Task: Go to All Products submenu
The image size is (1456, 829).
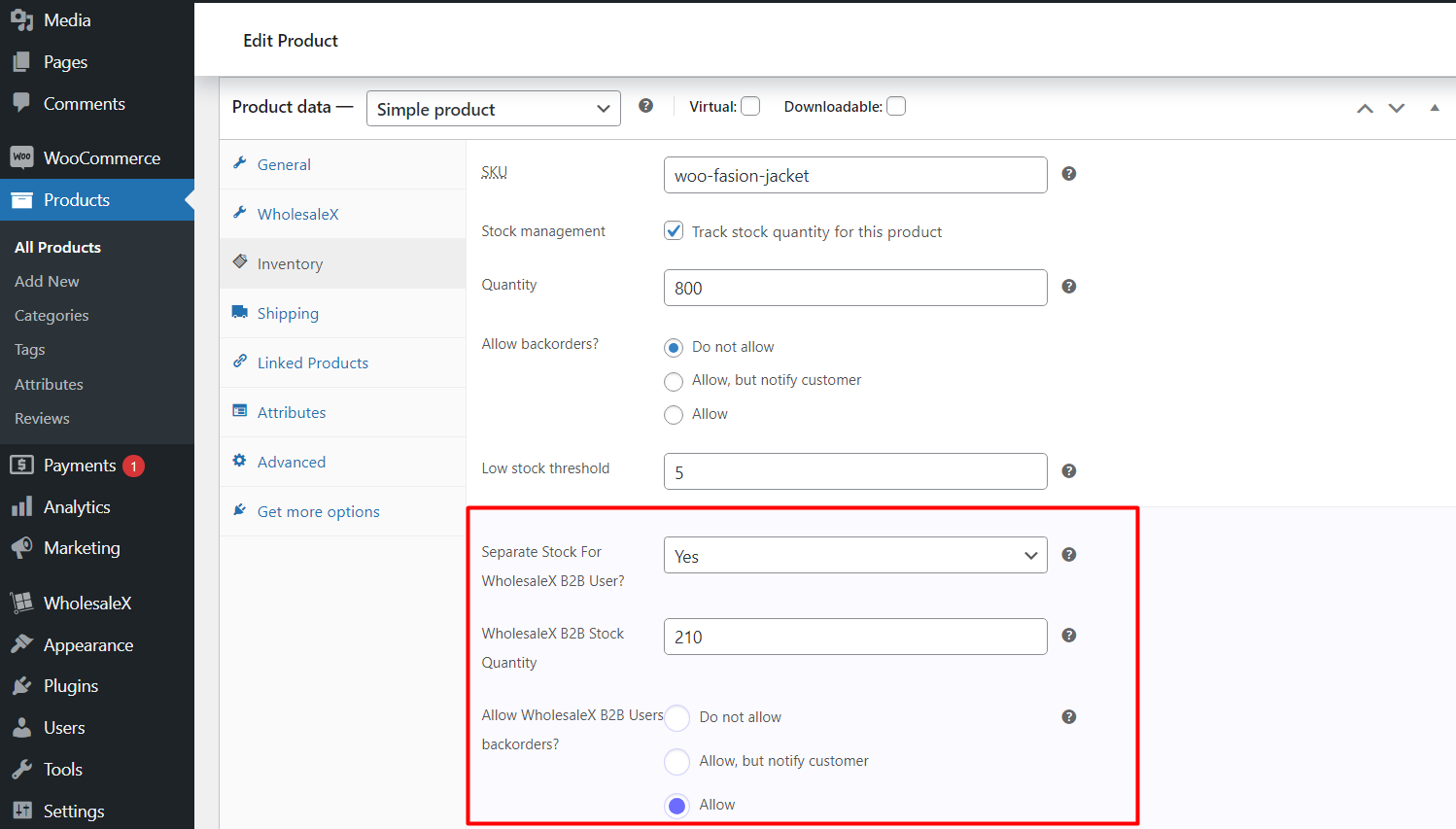Action: pos(57,247)
